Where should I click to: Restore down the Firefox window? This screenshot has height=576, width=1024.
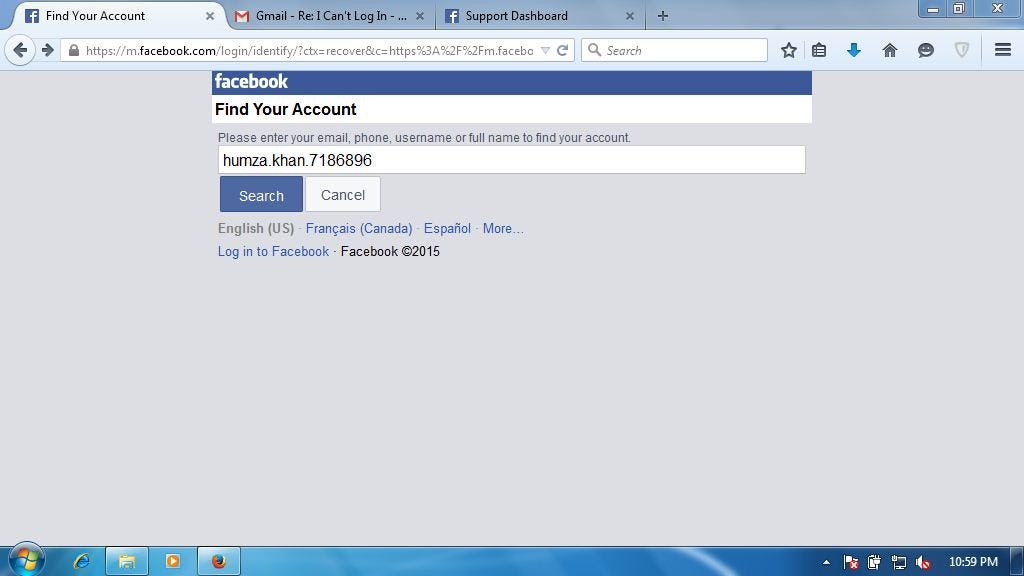coord(959,8)
